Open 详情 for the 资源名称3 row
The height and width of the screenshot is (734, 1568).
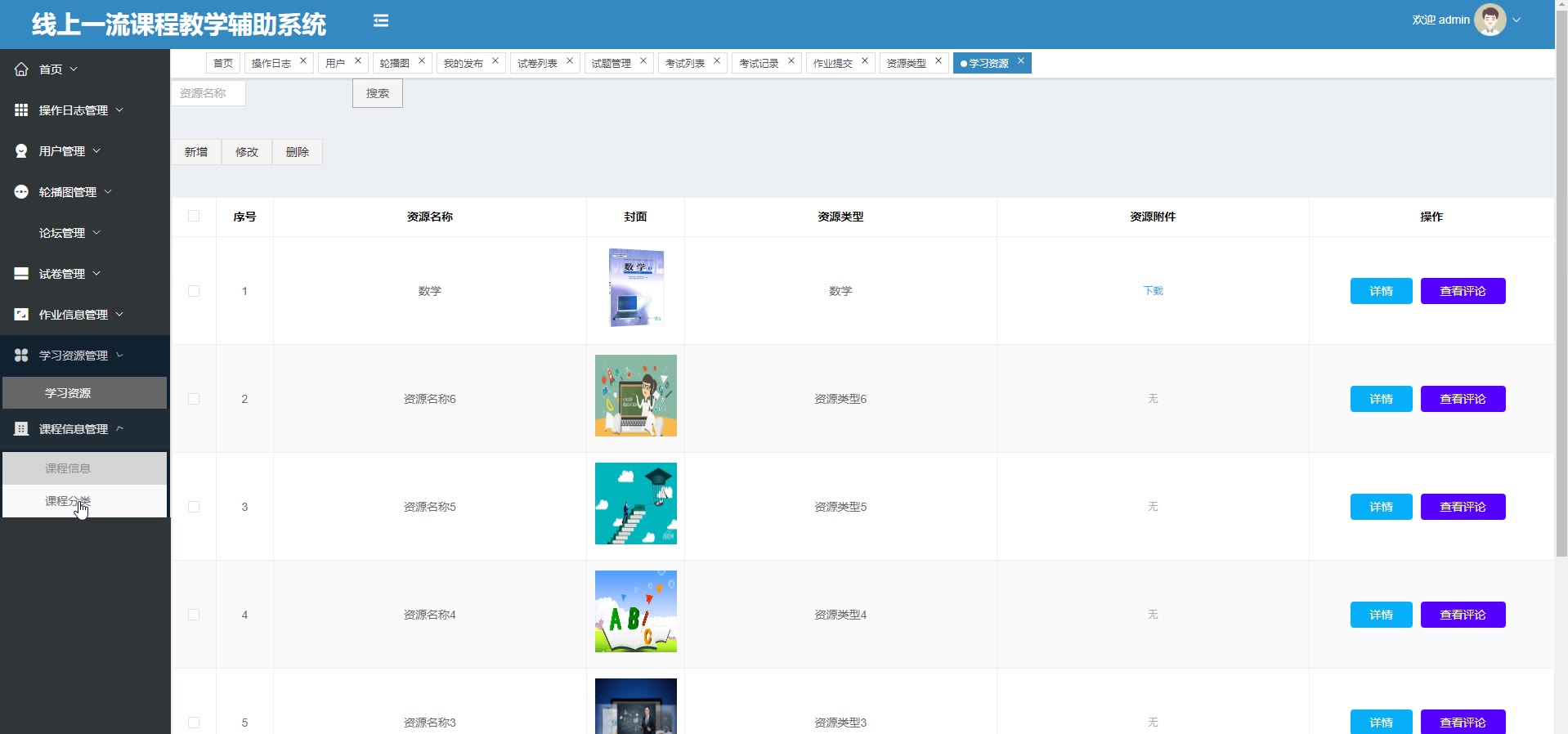coord(1382,722)
